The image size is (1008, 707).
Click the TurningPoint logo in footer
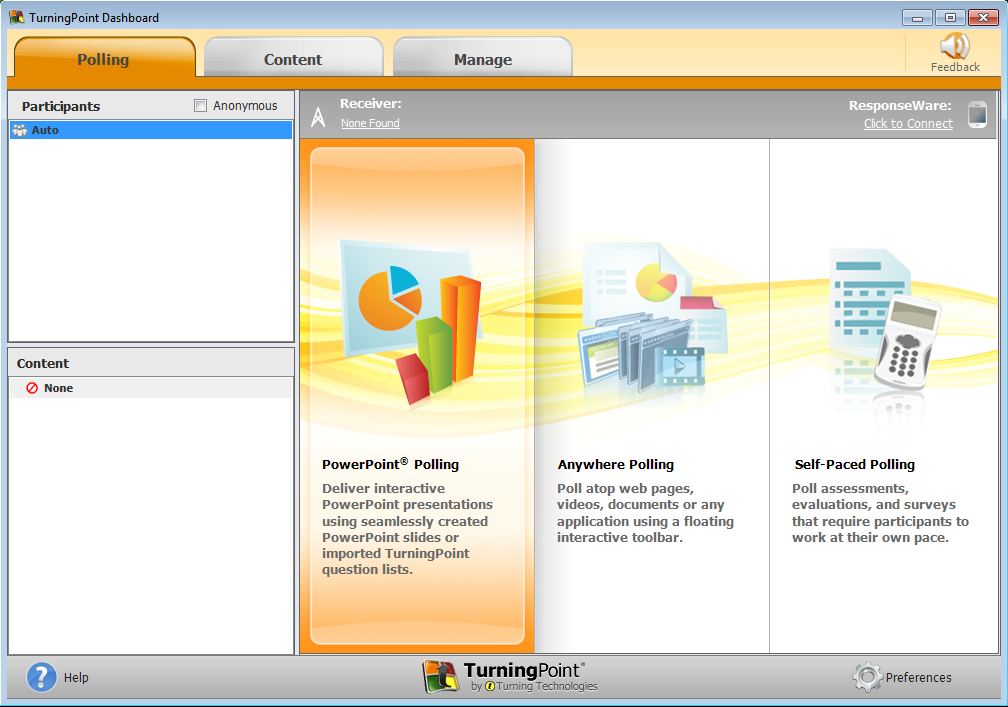coord(510,677)
